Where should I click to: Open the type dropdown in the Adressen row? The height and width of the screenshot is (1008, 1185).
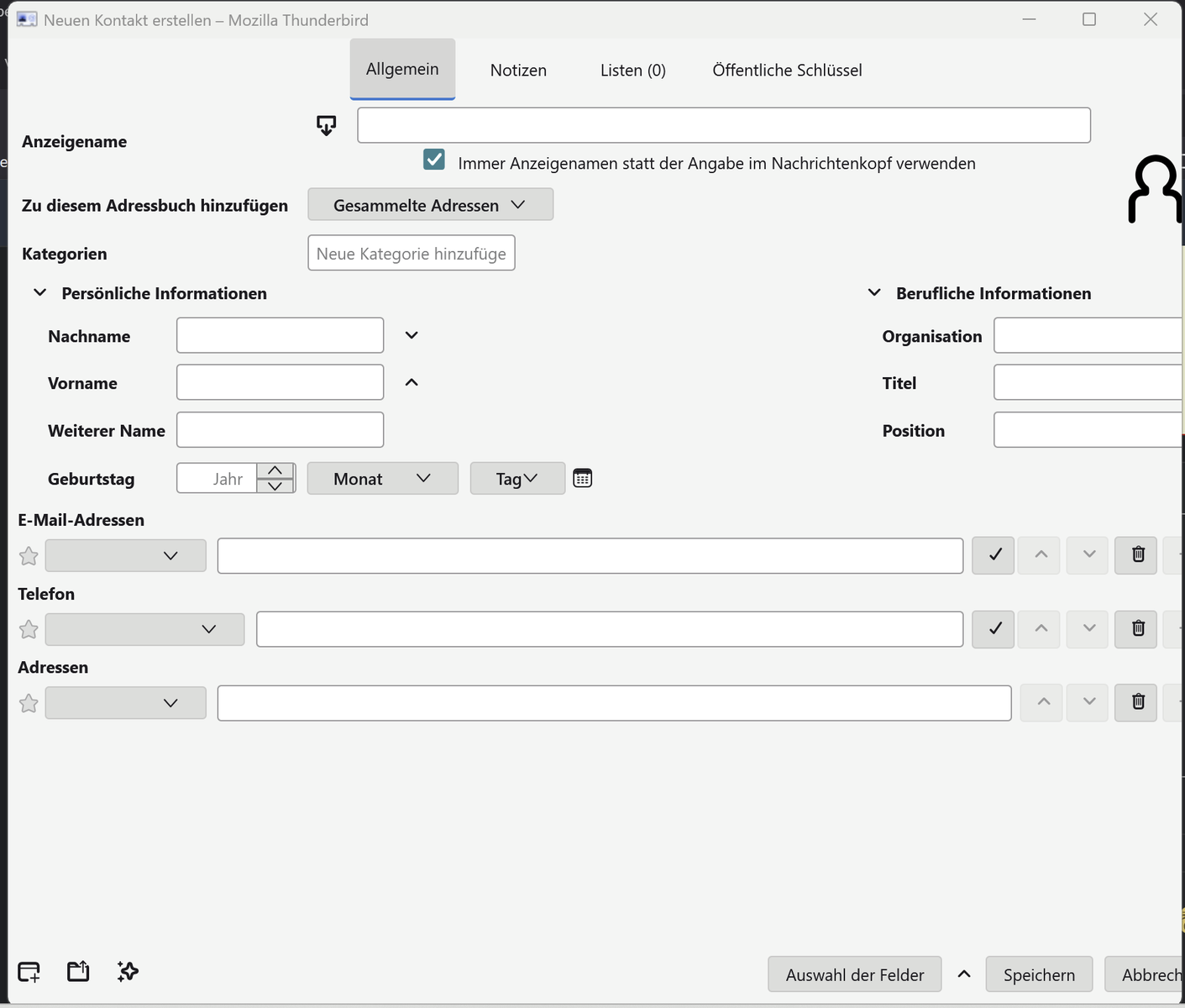coord(126,703)
